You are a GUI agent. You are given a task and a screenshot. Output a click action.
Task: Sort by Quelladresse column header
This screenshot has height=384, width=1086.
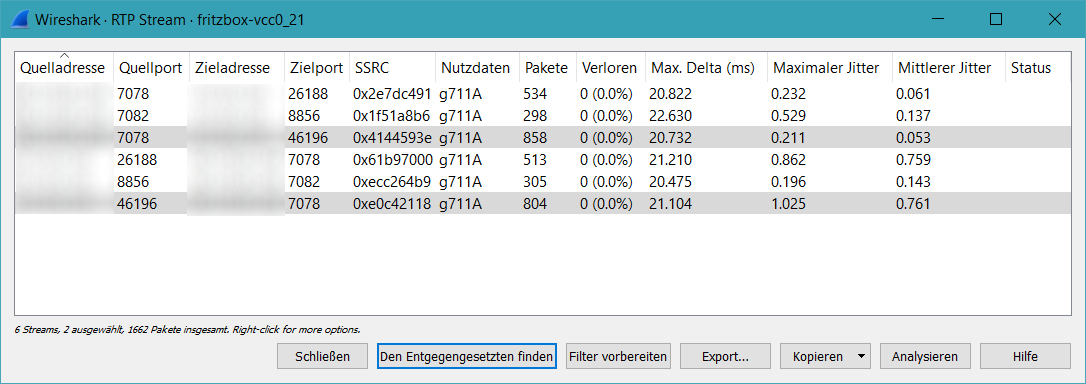[x=63, y=68]
